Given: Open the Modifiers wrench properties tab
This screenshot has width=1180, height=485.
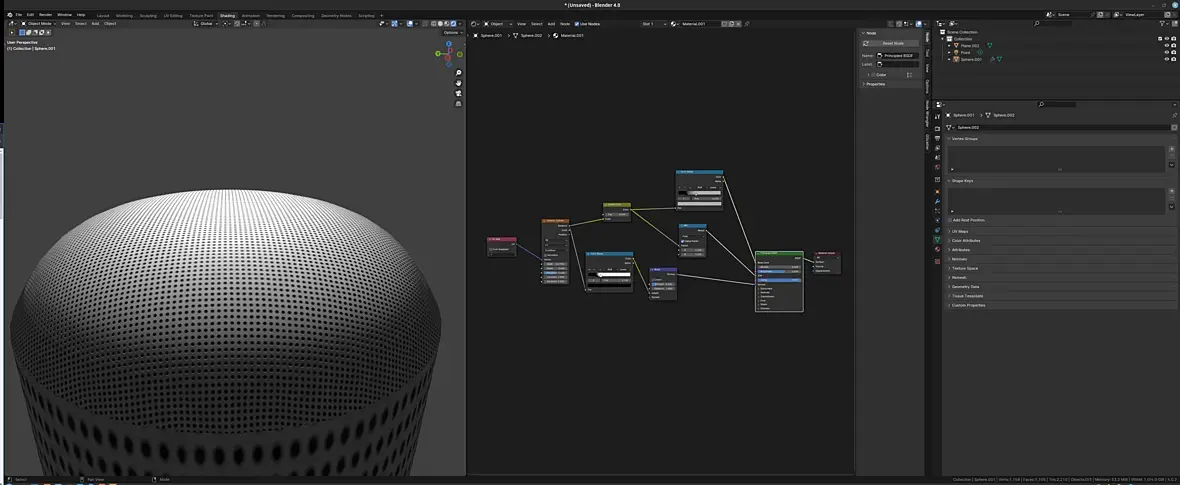Looking at the screenshot, I should [937, 202].
